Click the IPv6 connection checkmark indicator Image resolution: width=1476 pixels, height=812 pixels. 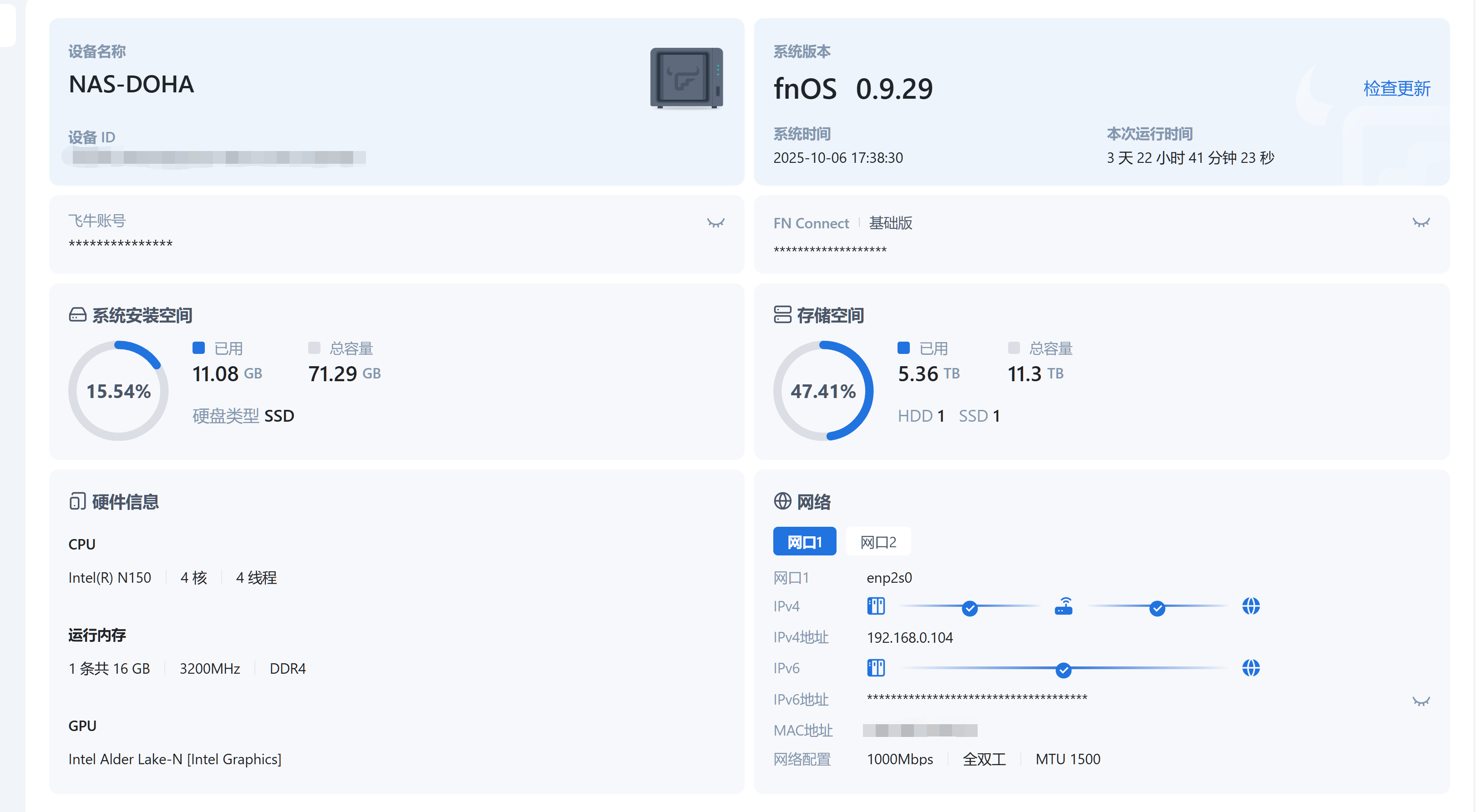click(1064, 670)
